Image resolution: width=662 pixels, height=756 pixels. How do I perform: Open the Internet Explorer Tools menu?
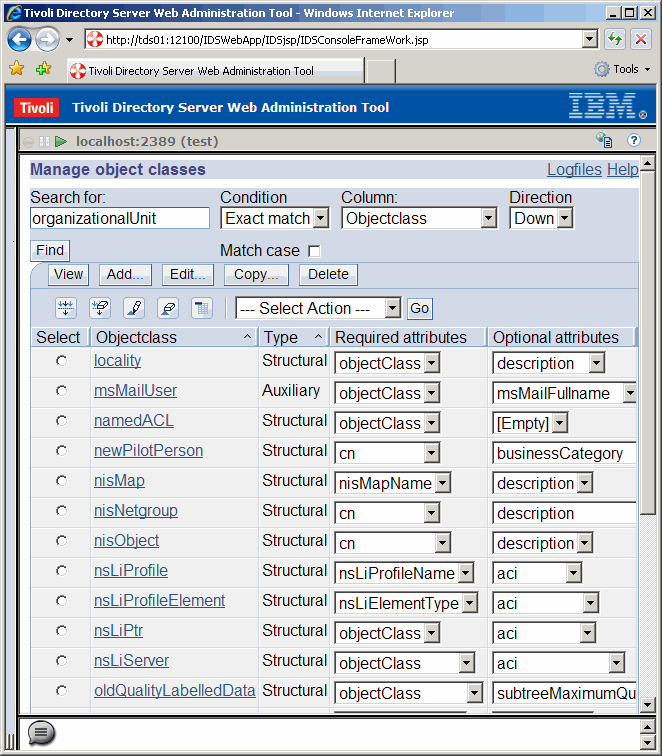[624, 70]
